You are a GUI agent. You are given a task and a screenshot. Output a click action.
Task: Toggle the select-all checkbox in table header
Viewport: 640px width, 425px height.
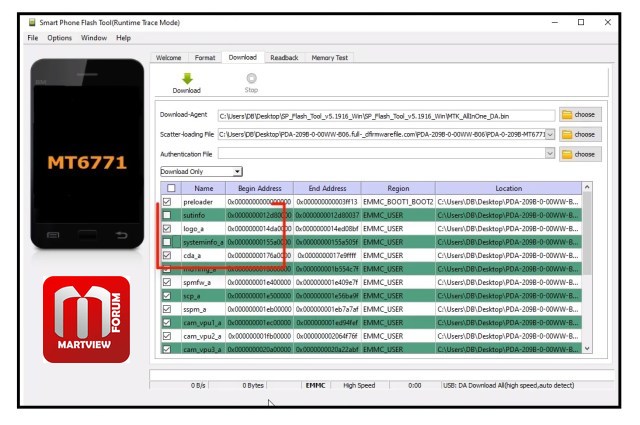(171, 188)
